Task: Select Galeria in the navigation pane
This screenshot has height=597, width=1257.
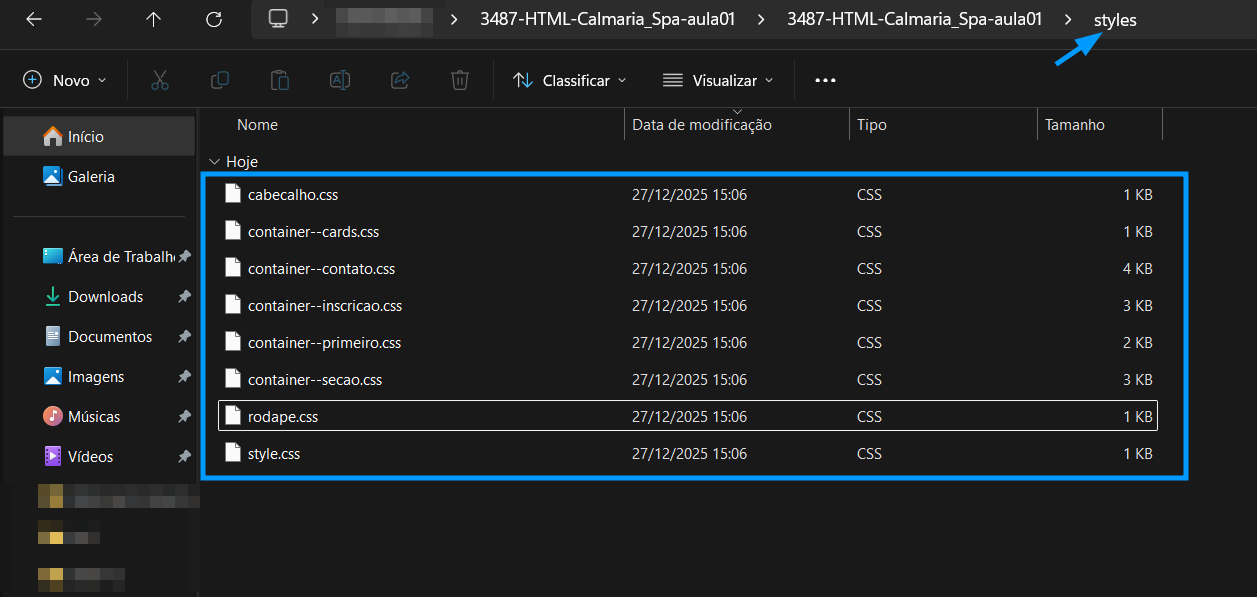Action: point(91,176)
